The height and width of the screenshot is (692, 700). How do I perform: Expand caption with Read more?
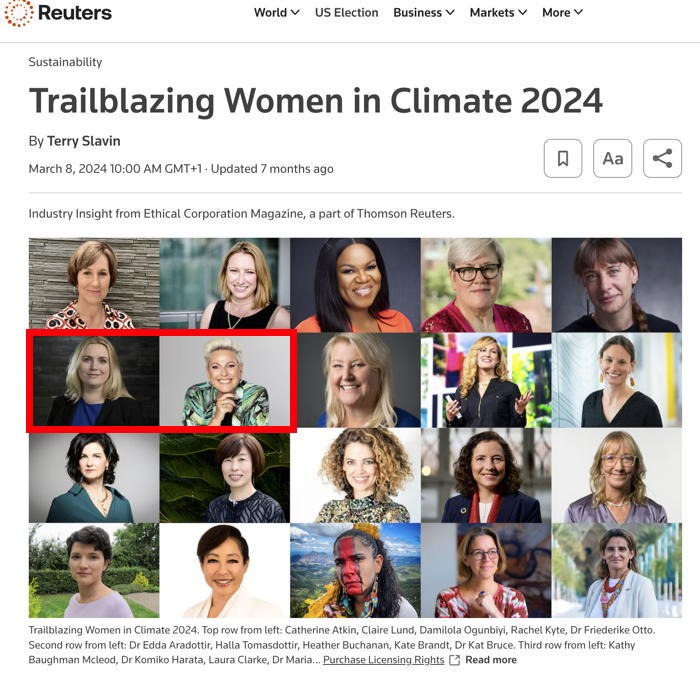coord(491,660)
